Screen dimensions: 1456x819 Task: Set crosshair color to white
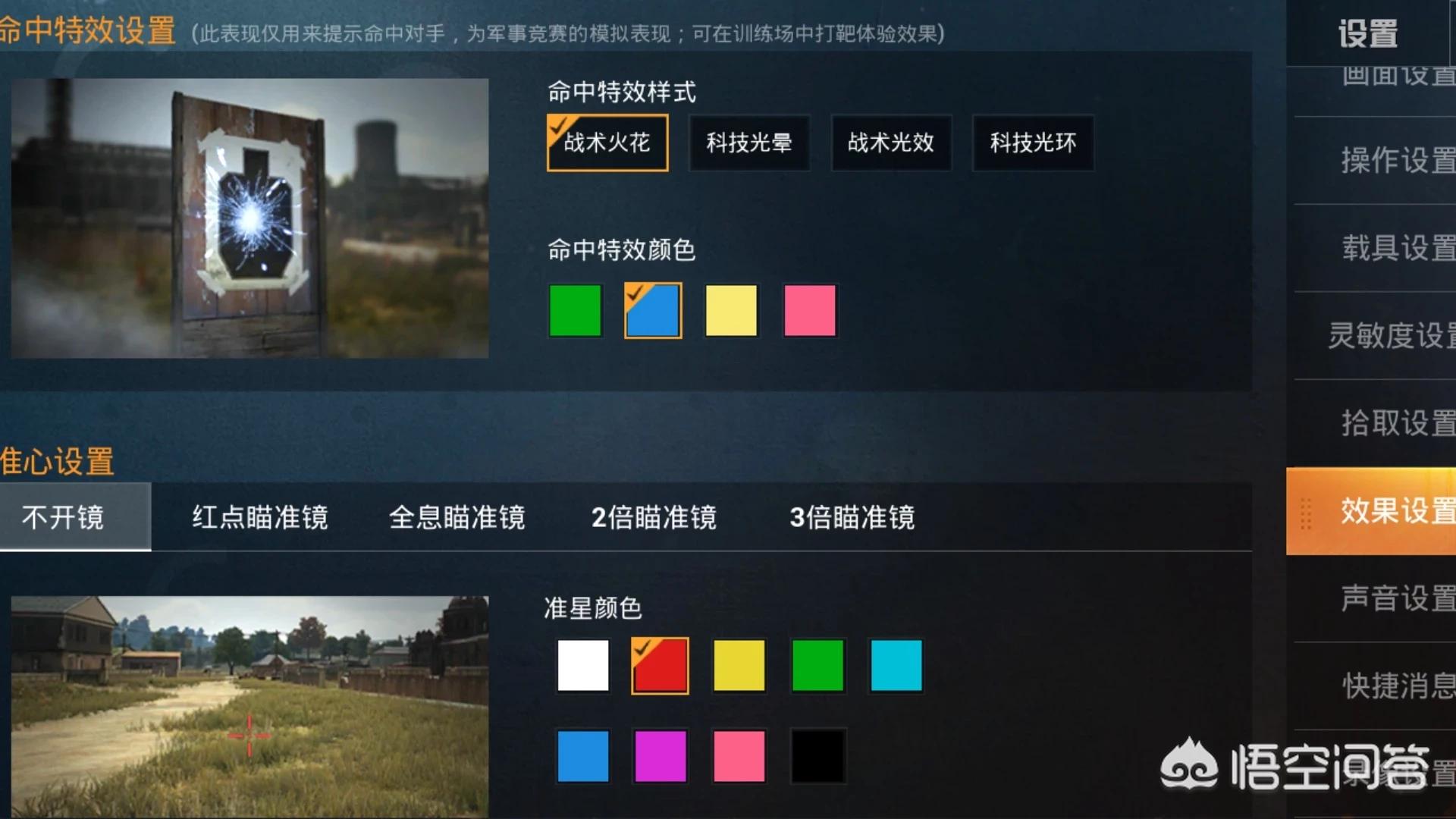coord(582,666)
